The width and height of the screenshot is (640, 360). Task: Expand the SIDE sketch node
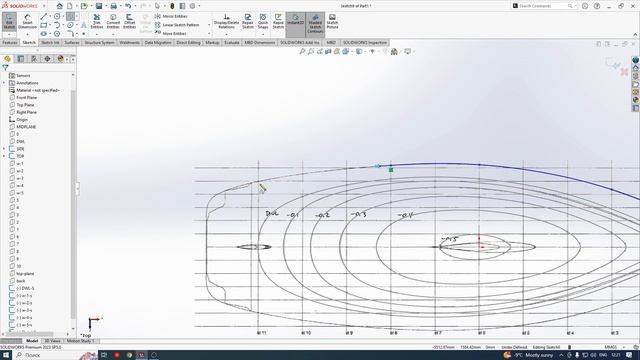tap(4, 149)
